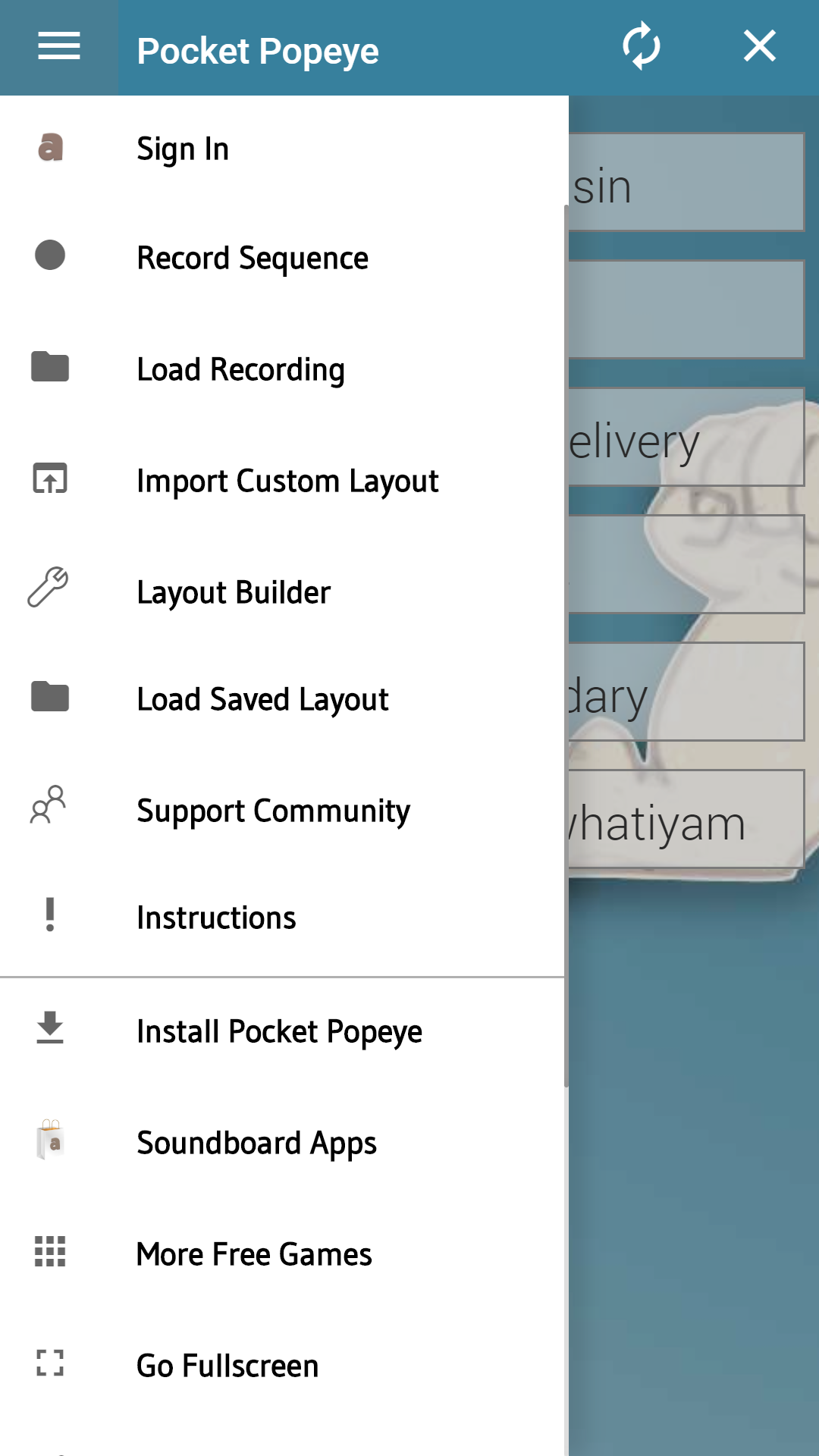
Task: Close the app with the X icon
Action: click(760, 45)
